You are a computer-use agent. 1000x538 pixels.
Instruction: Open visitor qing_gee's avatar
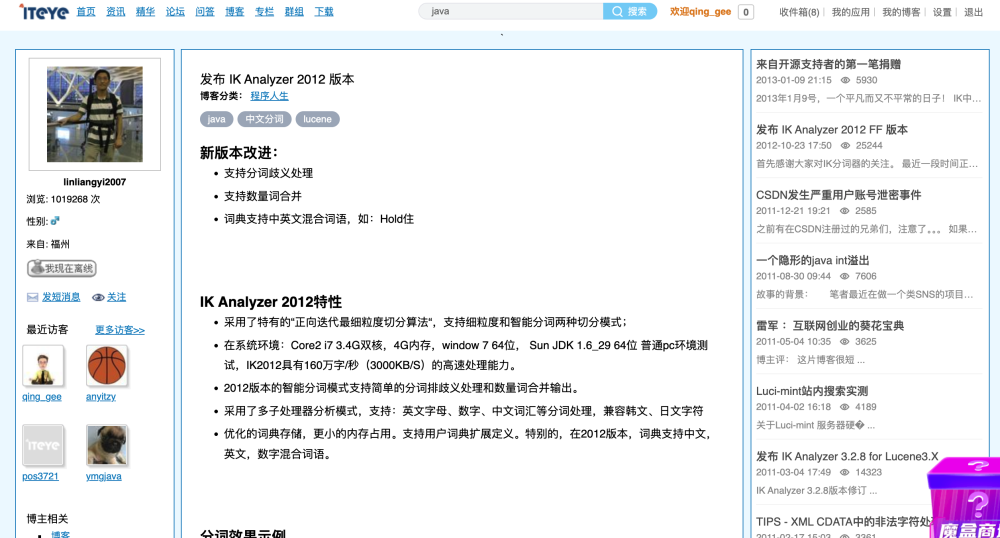click(43, 366)
